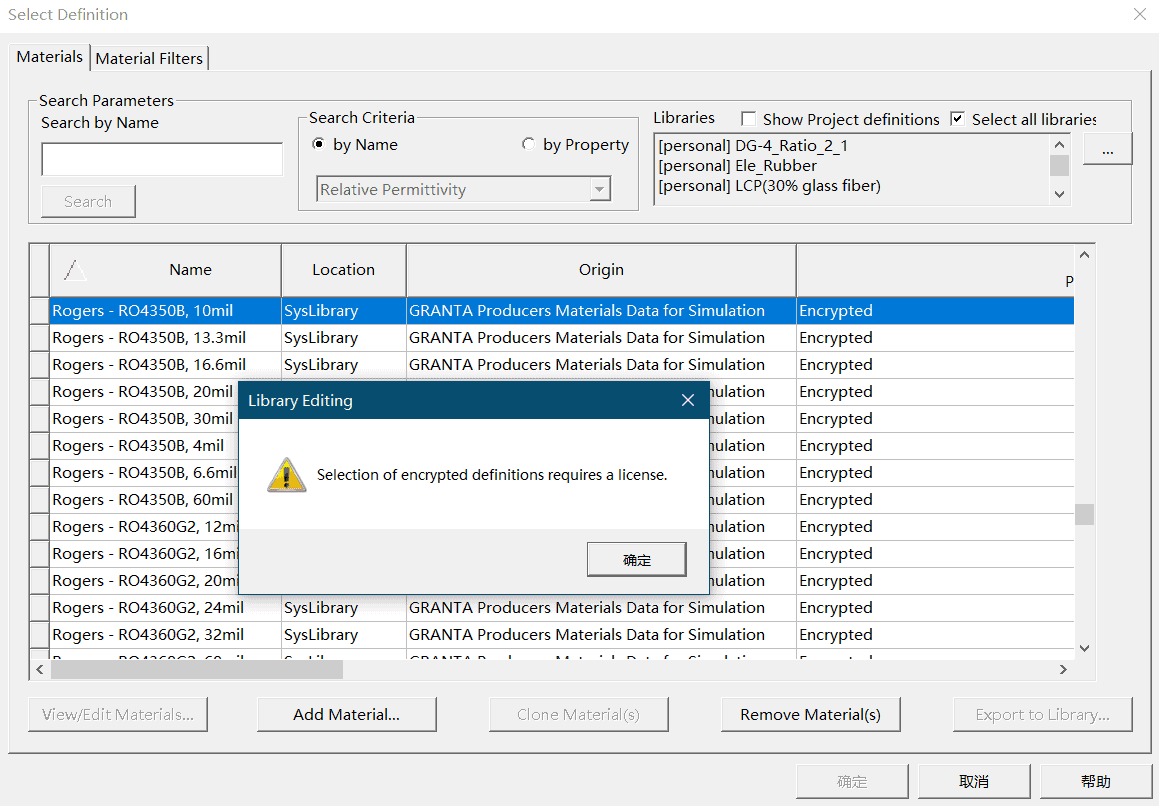
Task: Open the Material Filters tab
Action: (x=149, y=58)
